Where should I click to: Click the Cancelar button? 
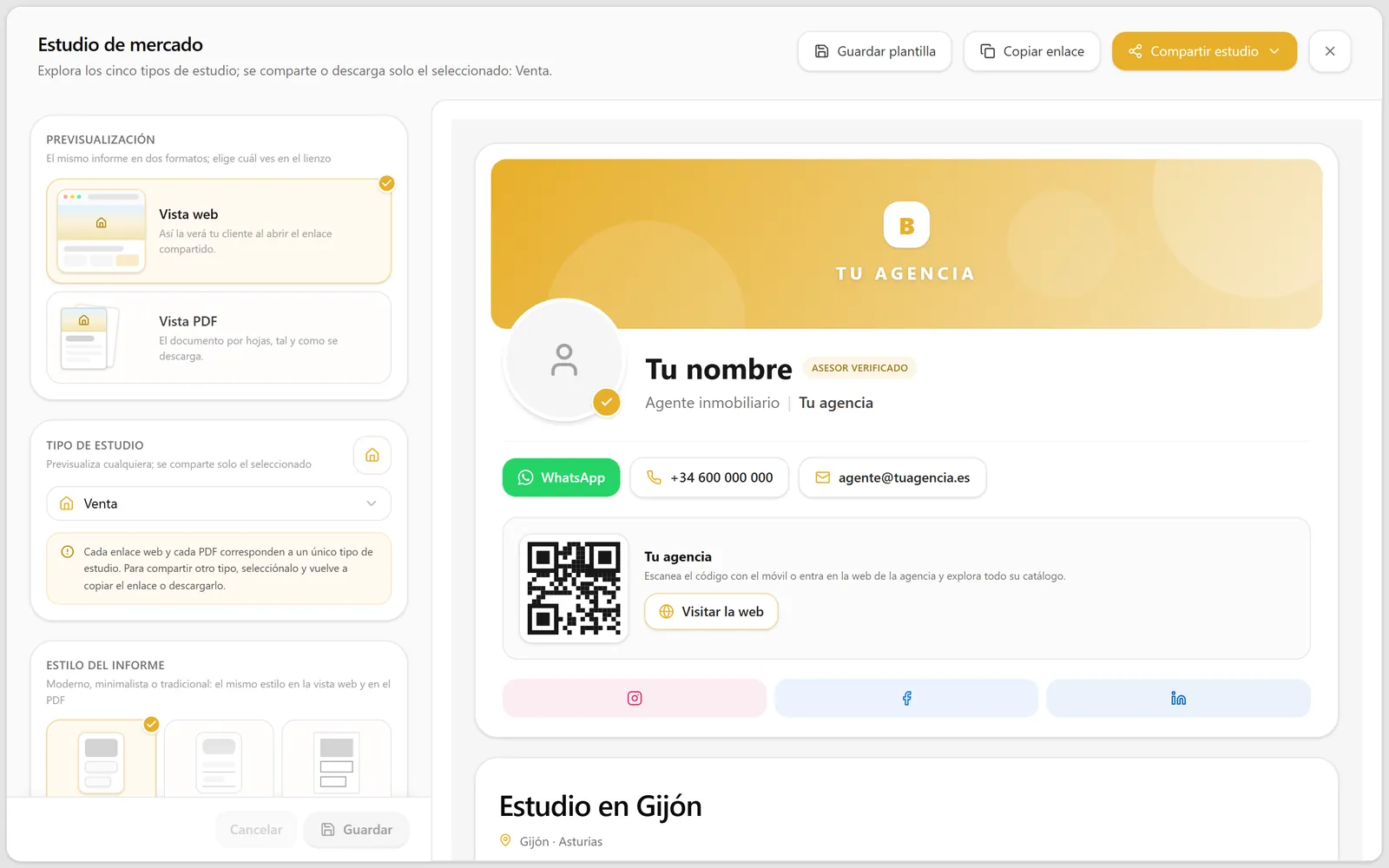256,830
